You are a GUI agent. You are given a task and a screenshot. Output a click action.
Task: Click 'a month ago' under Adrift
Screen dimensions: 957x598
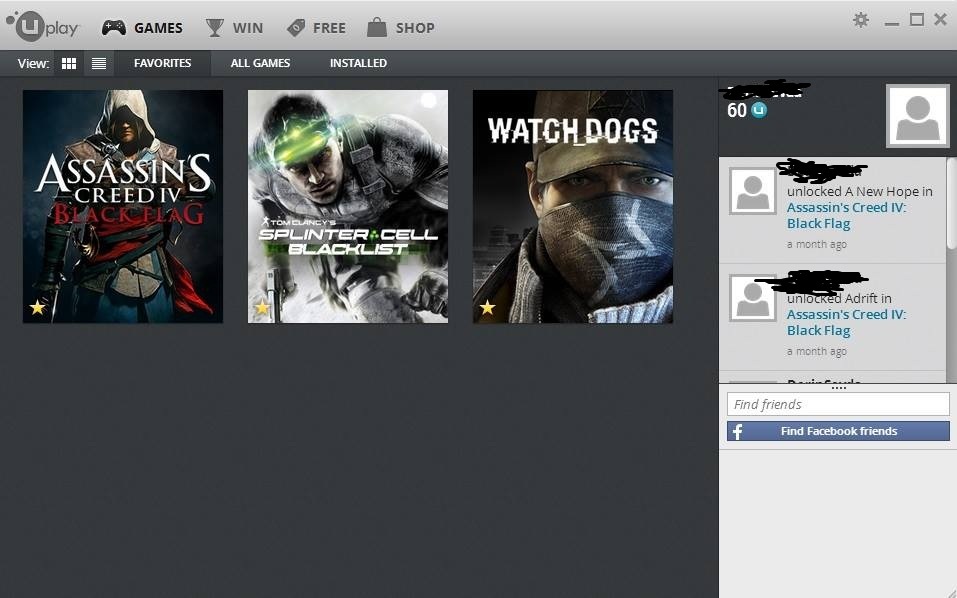(817, 351)
